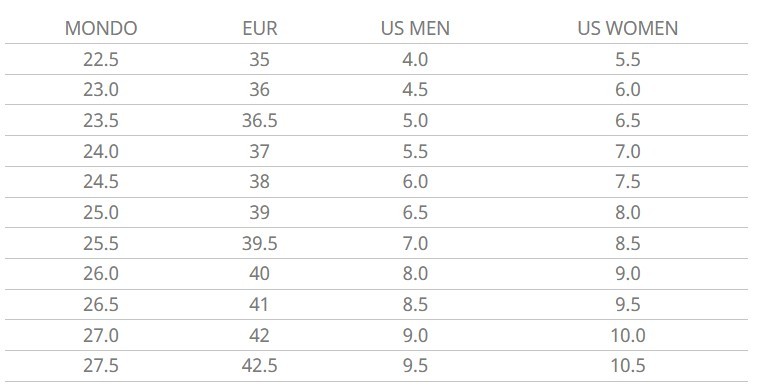760x390 pixels.
Task: Click the US Women 7.0 cell
Action: (628, 152)
